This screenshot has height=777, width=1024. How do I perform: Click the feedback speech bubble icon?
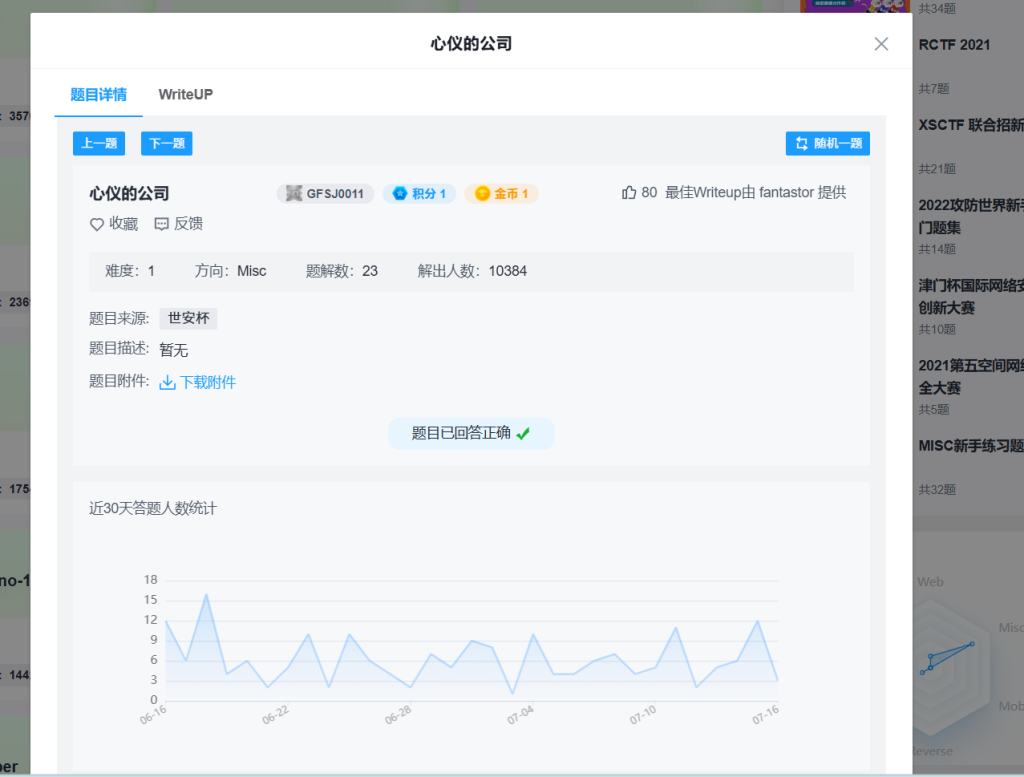click(162, 225)
